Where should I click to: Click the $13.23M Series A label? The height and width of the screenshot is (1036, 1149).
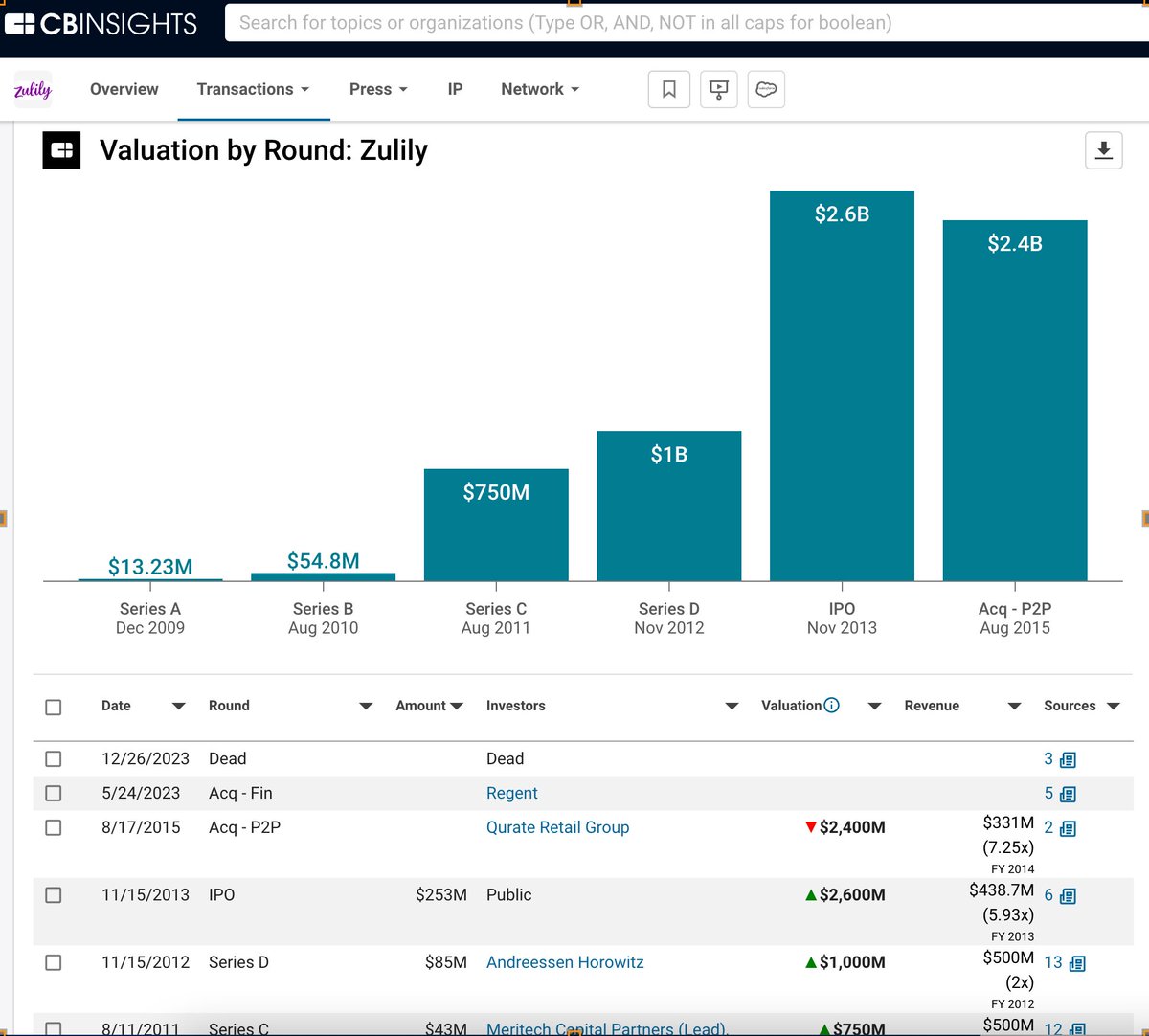150,567
